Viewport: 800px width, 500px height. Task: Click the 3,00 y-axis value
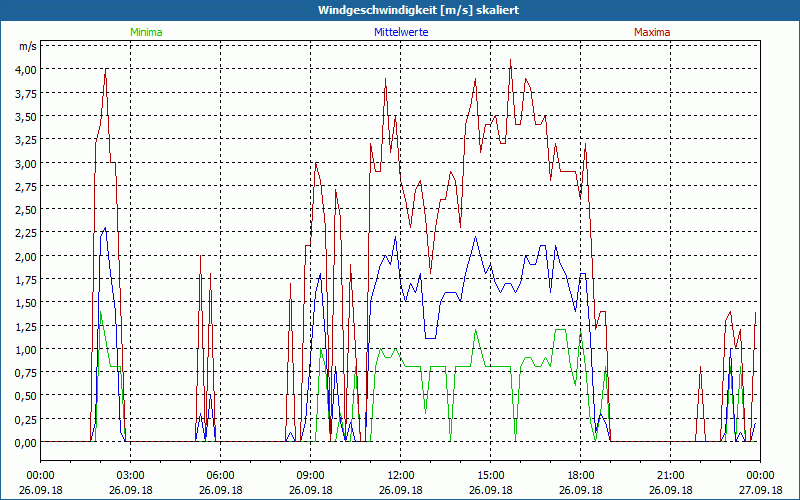[26, 163]
